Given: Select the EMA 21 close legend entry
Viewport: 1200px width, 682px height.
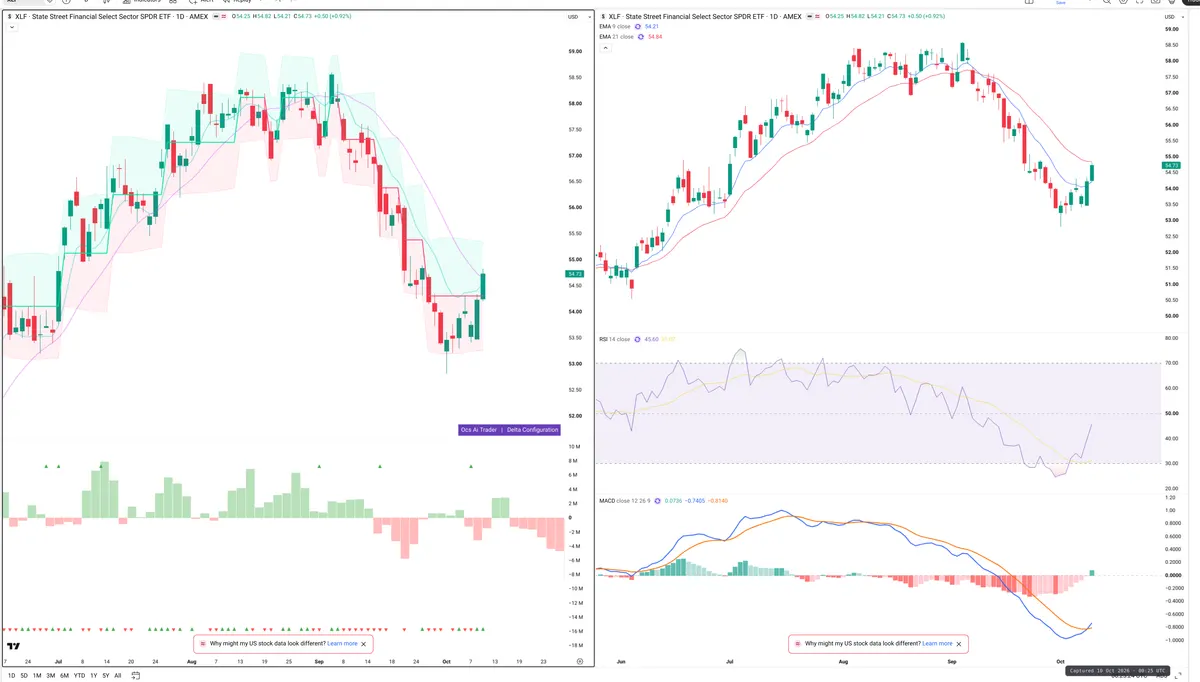Looking at the screenshot, I should (616, 37).
